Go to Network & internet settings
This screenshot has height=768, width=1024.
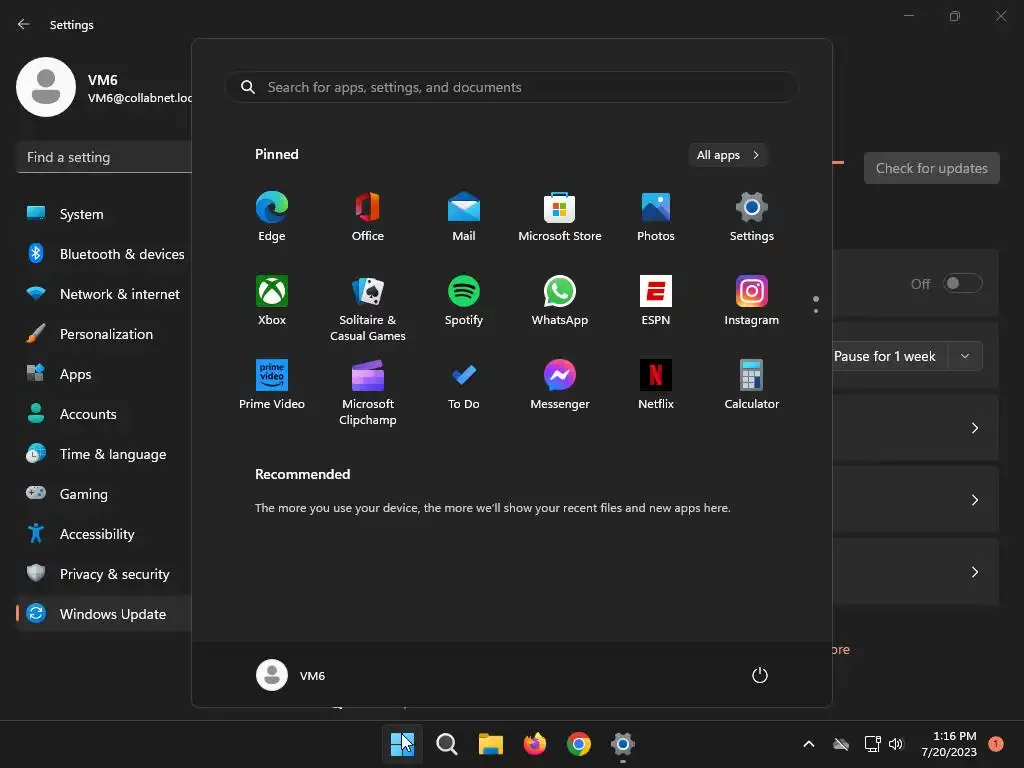(x=104, y=294)
